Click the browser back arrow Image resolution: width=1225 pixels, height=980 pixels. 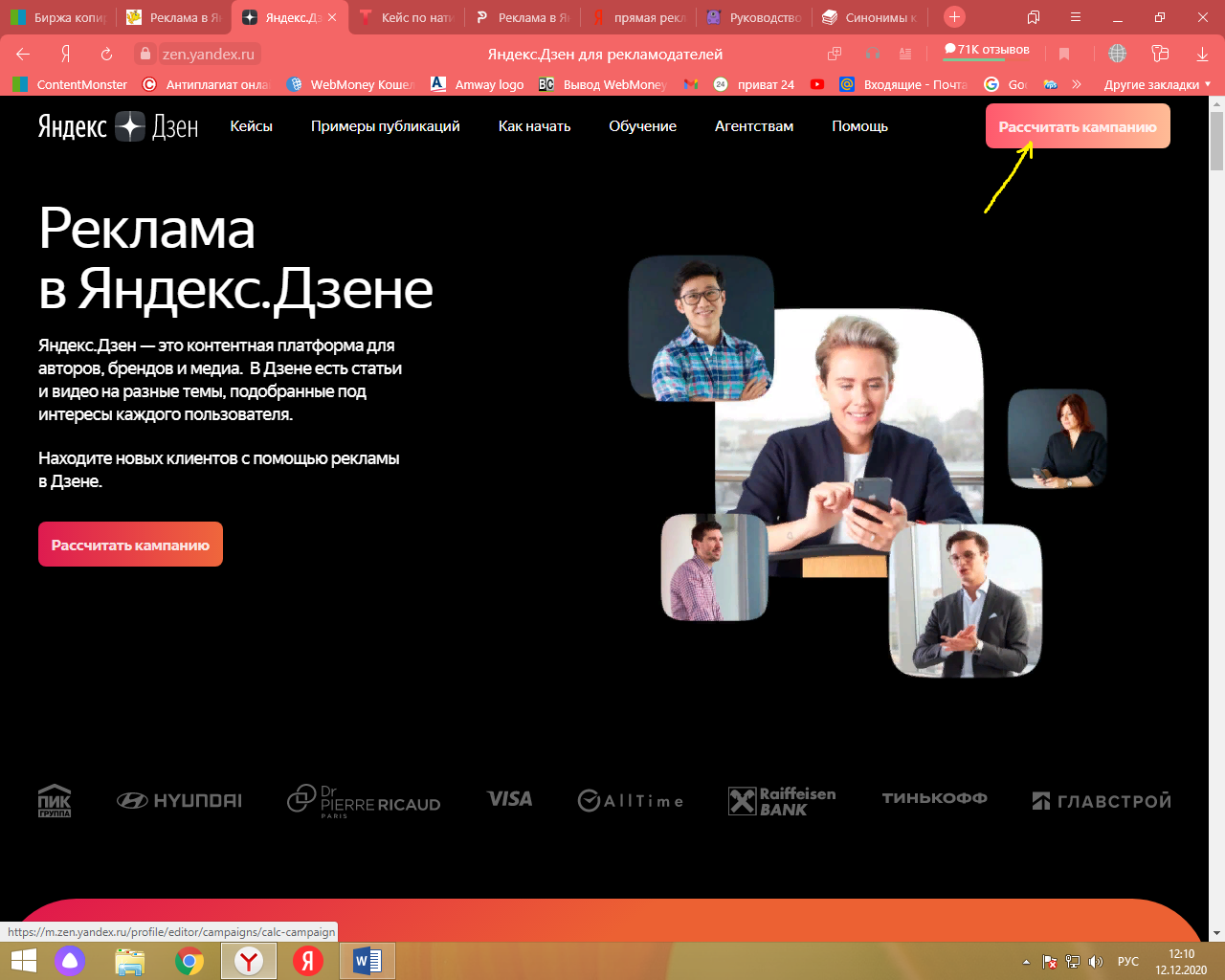23,55
